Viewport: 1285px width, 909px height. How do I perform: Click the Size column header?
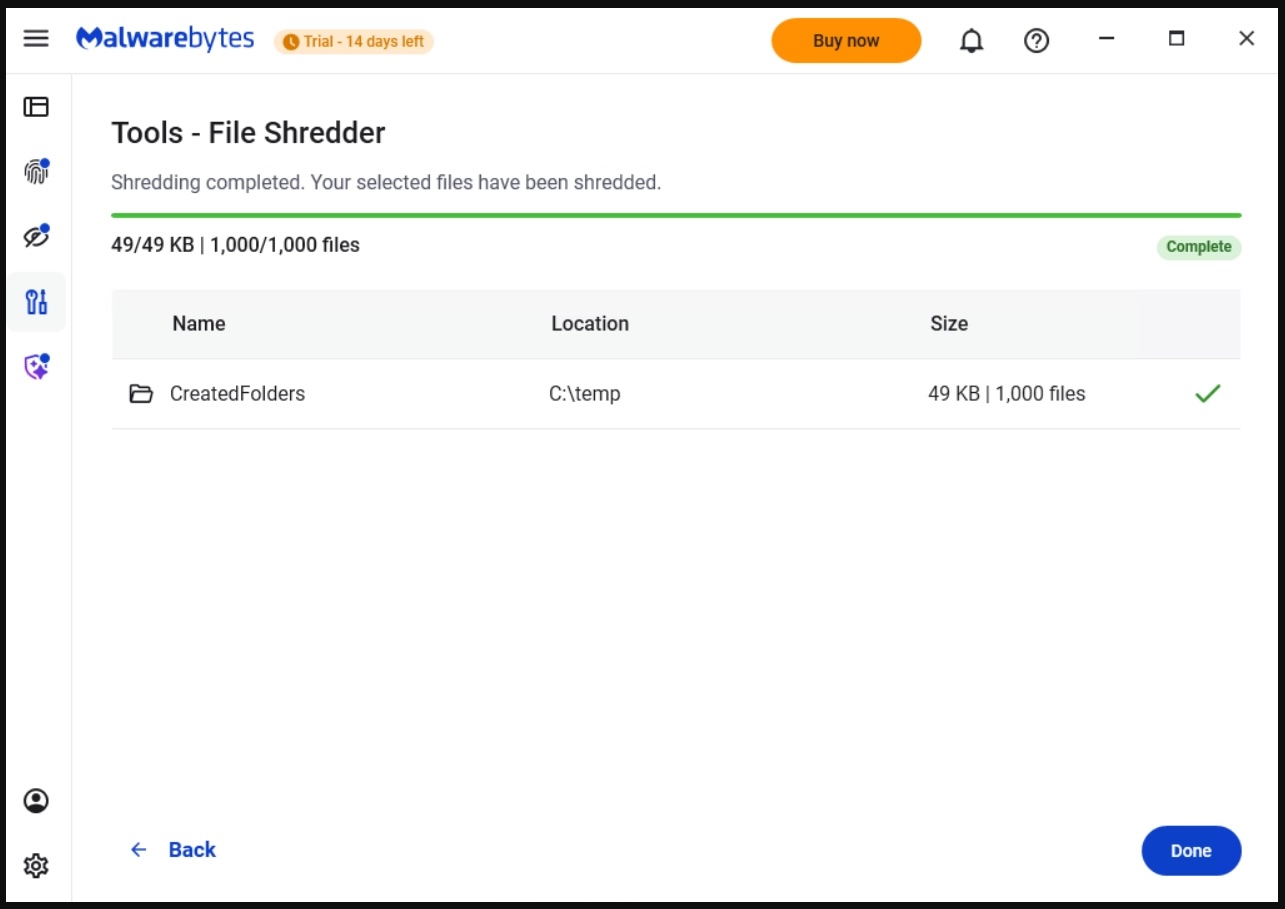click(x=948, y=324)
